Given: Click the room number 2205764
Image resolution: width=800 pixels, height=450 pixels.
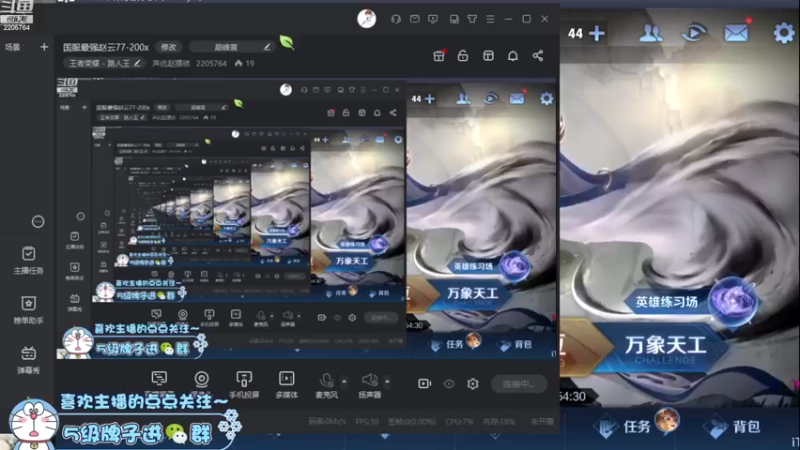Looking at the screenshot, I should point(211,63).
